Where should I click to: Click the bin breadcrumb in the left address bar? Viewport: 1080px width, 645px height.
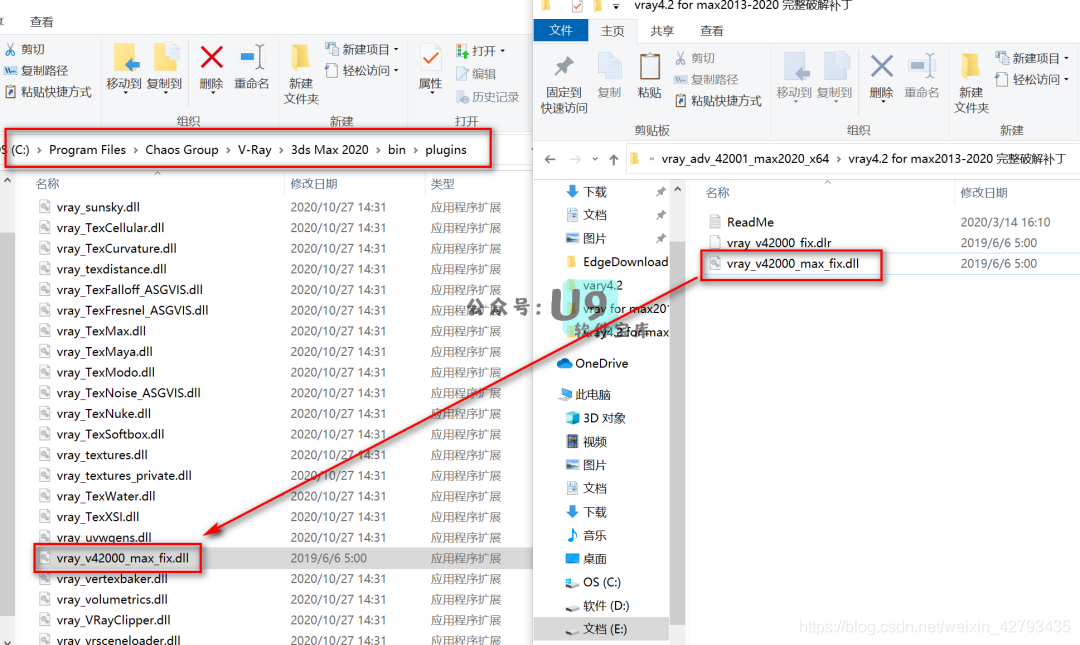(x=397, y=150)
